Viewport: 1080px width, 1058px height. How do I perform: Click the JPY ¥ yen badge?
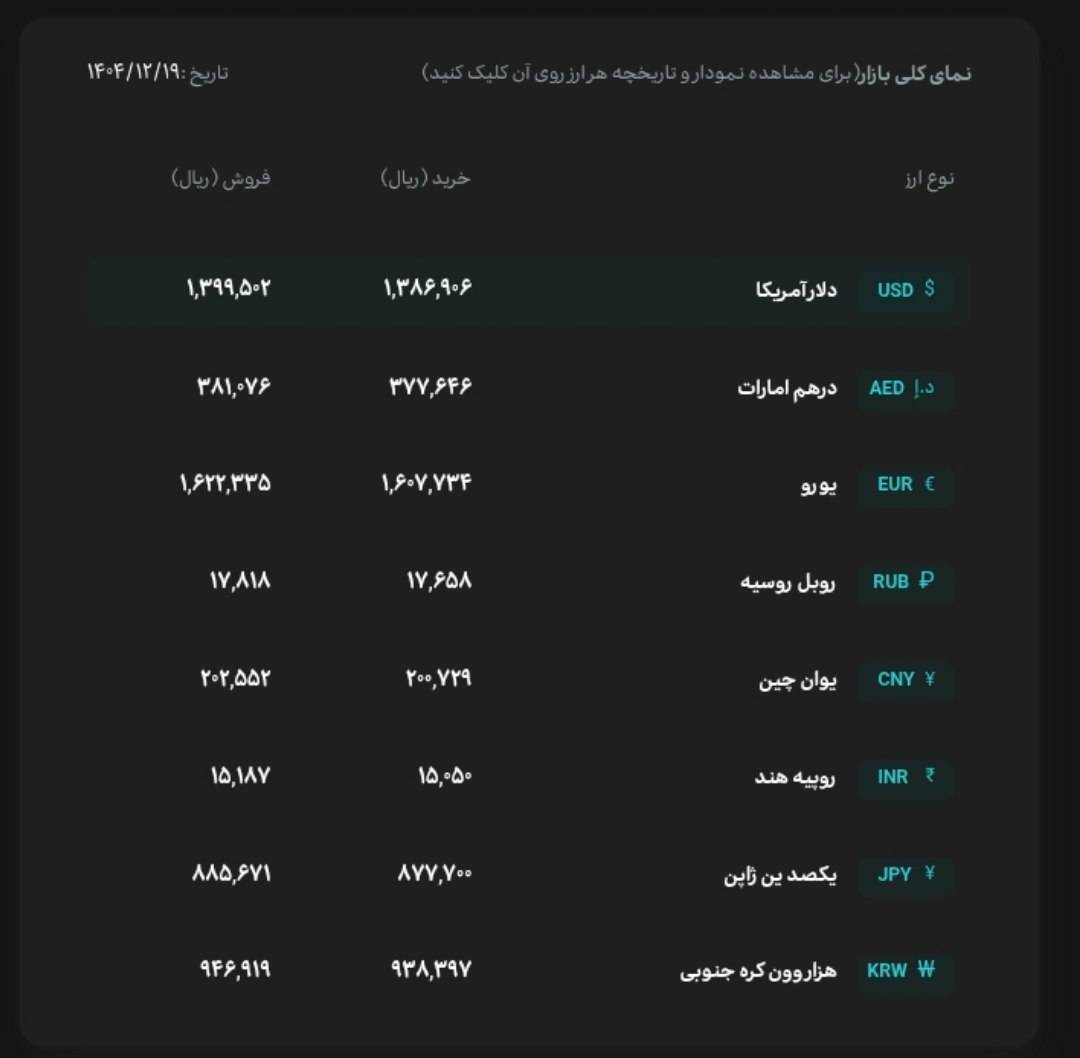click(905, 873)
